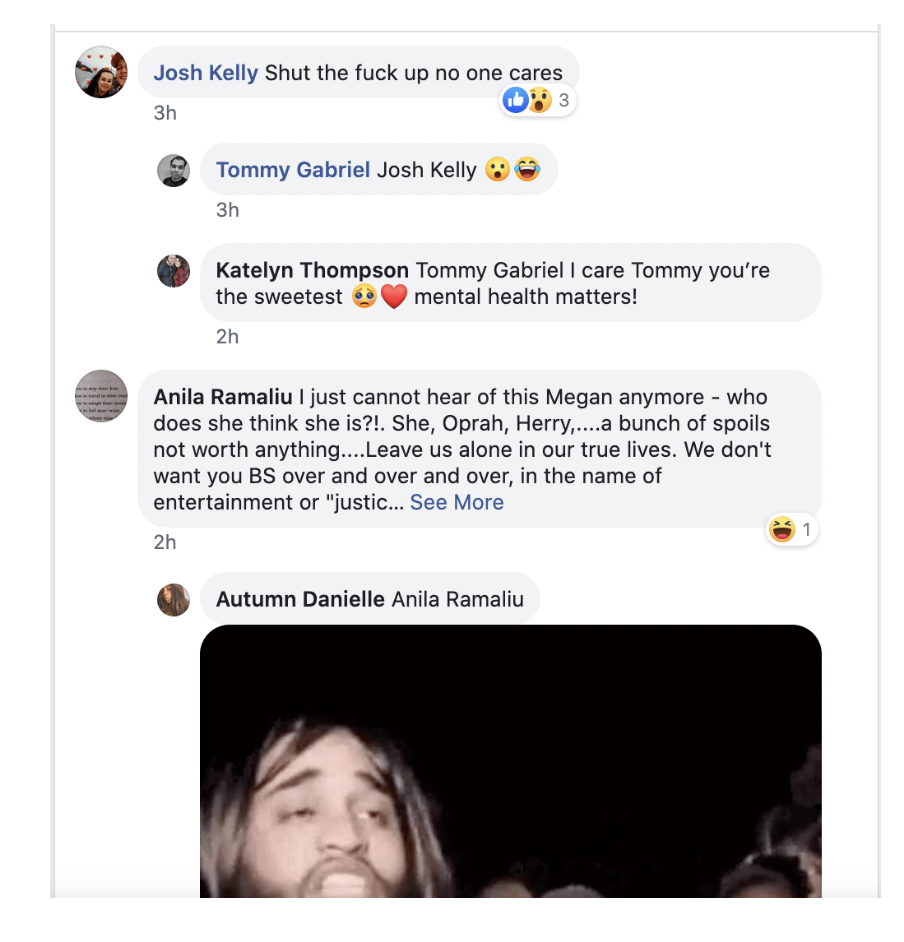Click Anila Ramaliu's round avatar
Image resolution: width=904 pixels, height=942 pixels.
pyautogui.click(x=101, y=396)
